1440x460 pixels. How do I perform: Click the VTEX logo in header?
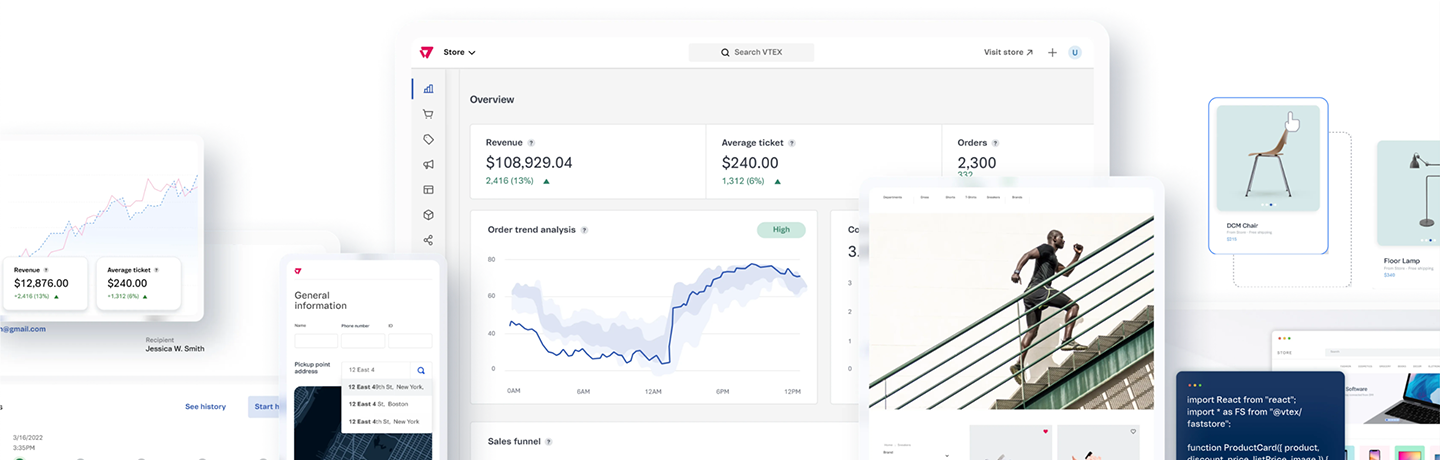point(426,52)
